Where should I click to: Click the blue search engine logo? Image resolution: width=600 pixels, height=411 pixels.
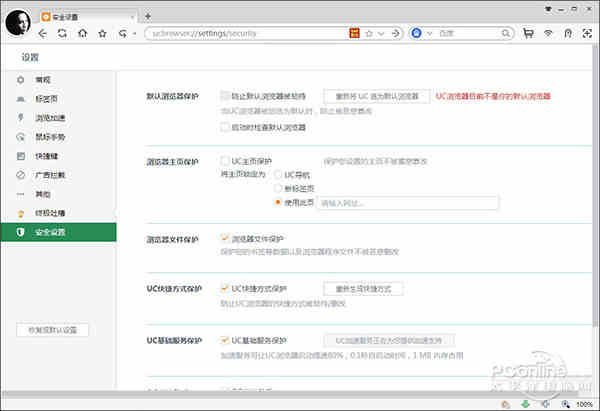[x=416, y=33]
